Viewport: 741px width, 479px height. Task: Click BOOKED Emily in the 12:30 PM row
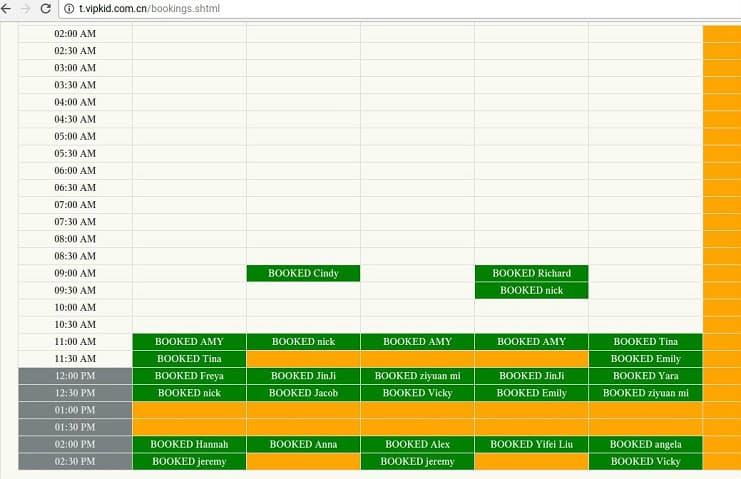pos(532,393)
